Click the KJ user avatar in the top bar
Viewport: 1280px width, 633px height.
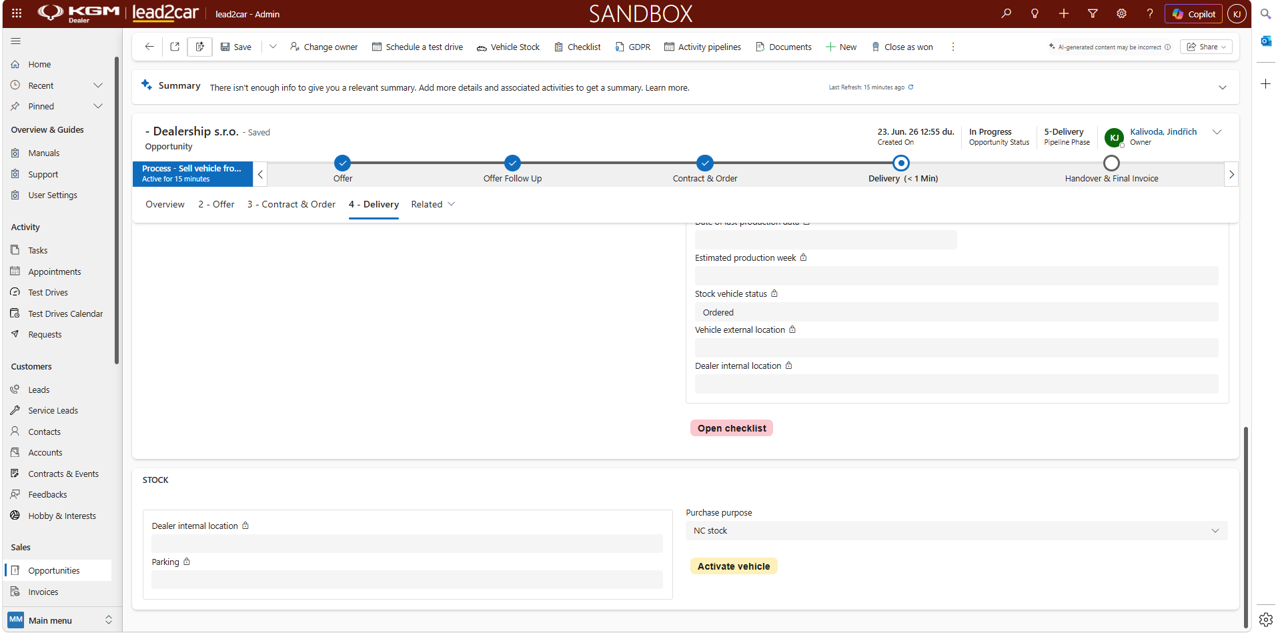1237,14
